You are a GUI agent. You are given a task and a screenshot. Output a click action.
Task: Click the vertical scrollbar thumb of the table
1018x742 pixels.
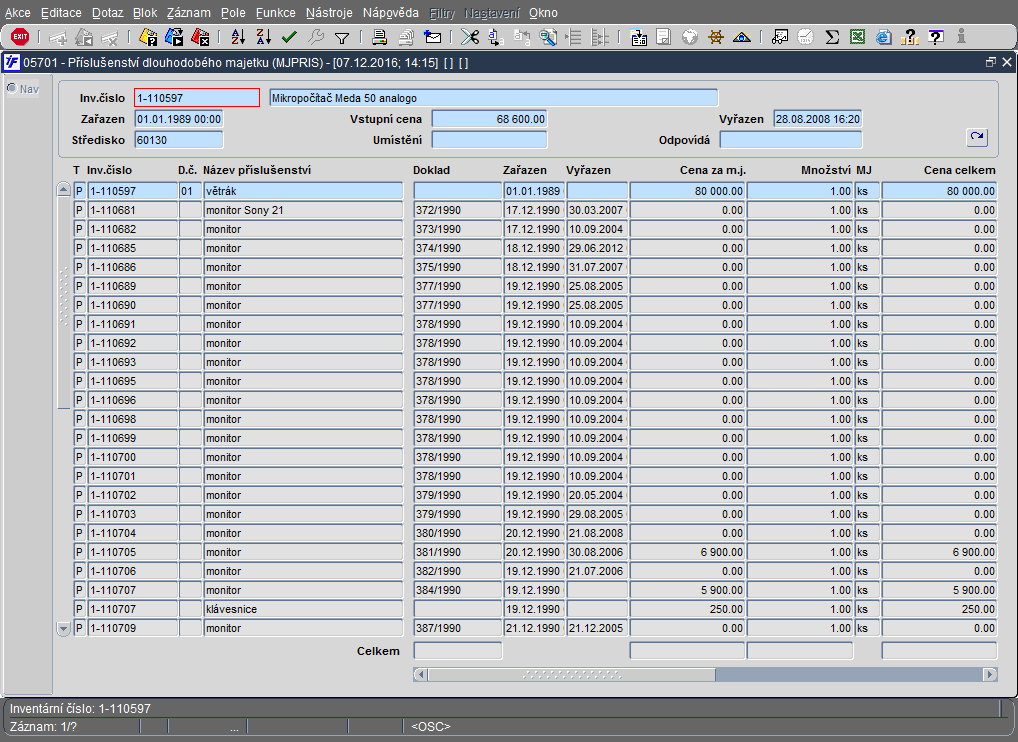click(x=63, y=303)
